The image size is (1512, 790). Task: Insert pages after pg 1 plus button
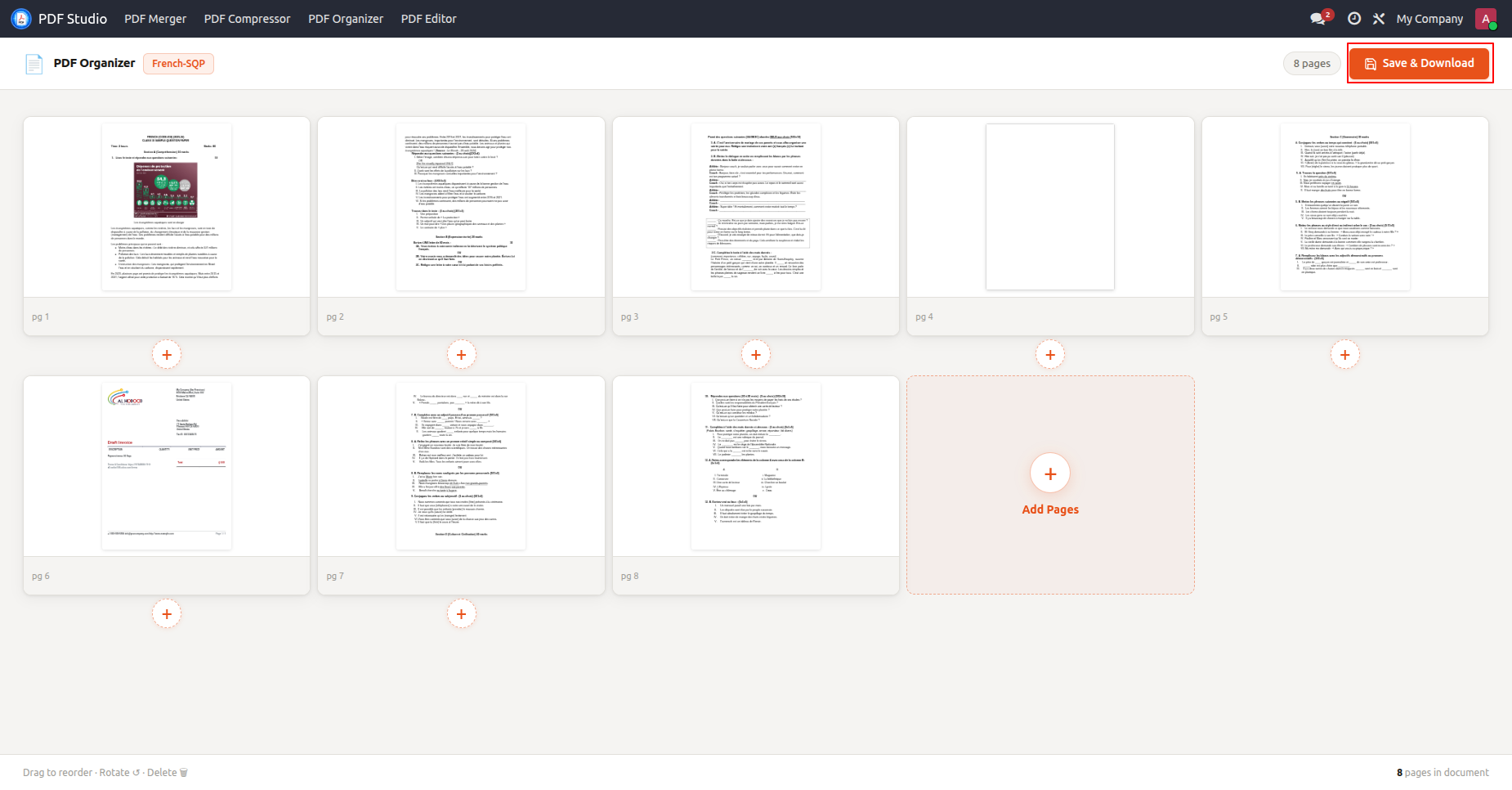pos(167,354)
